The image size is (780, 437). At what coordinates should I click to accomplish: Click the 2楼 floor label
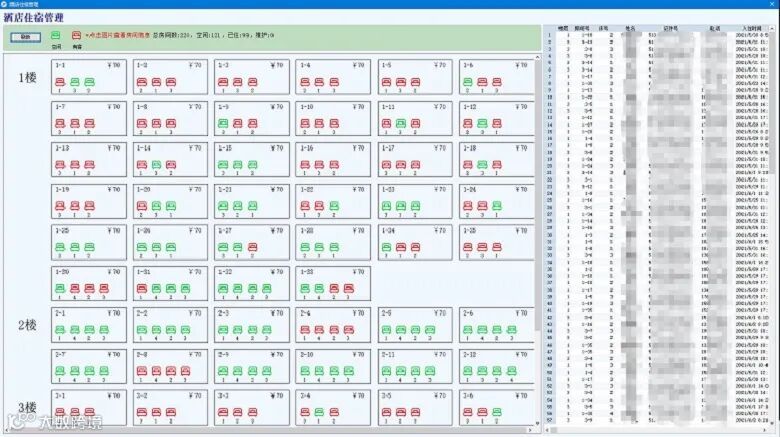pyautogui.click(x=27, y=325)
